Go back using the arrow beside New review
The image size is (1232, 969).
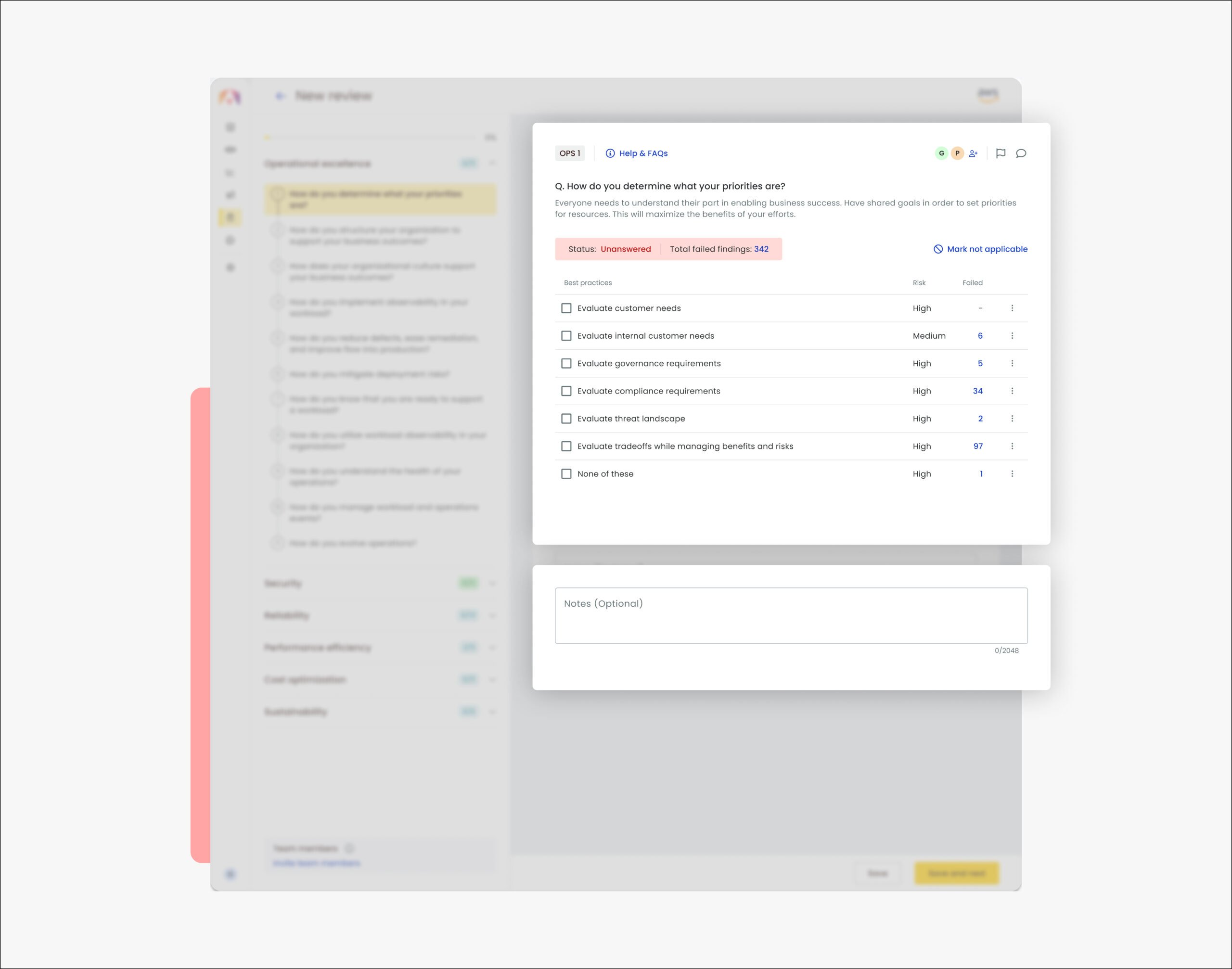(280, 96)
